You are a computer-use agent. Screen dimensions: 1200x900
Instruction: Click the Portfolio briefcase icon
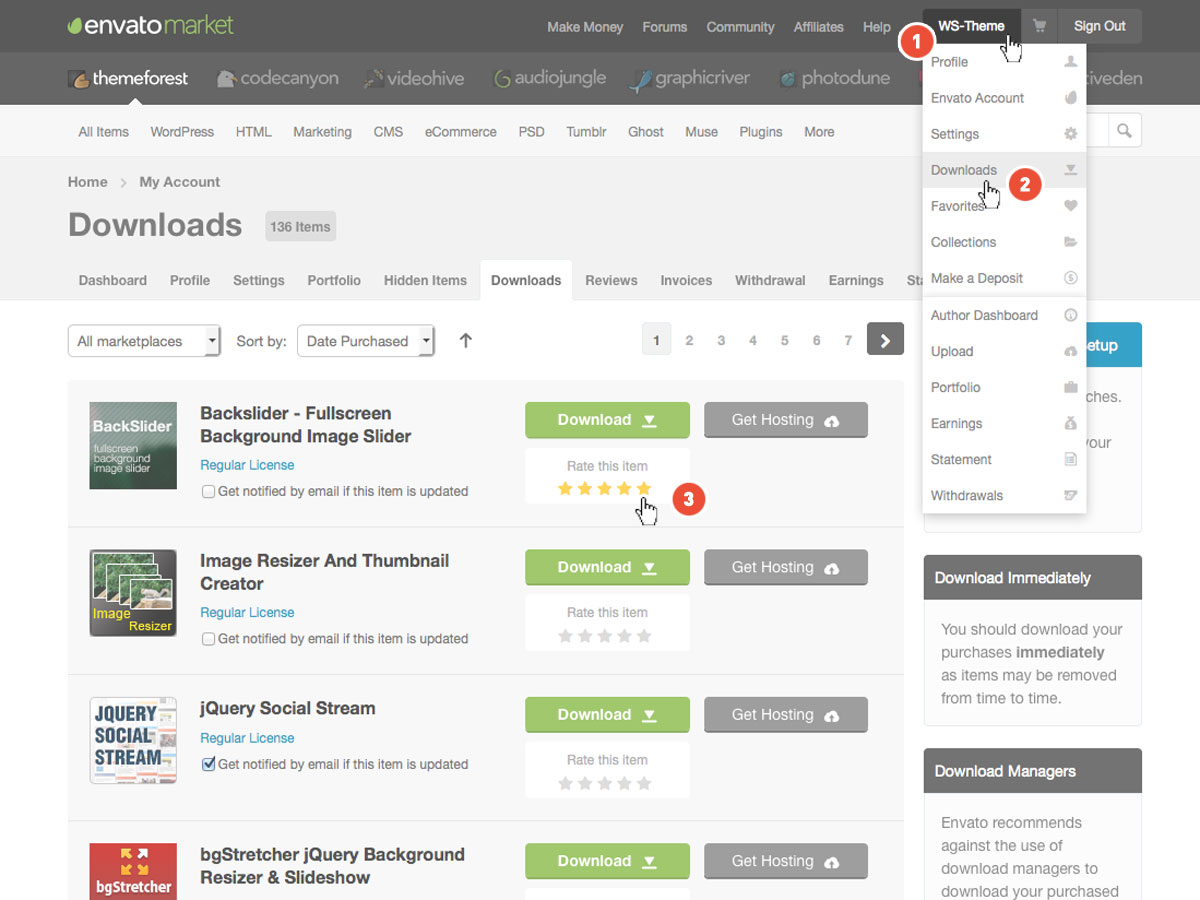pos(1070,387)
